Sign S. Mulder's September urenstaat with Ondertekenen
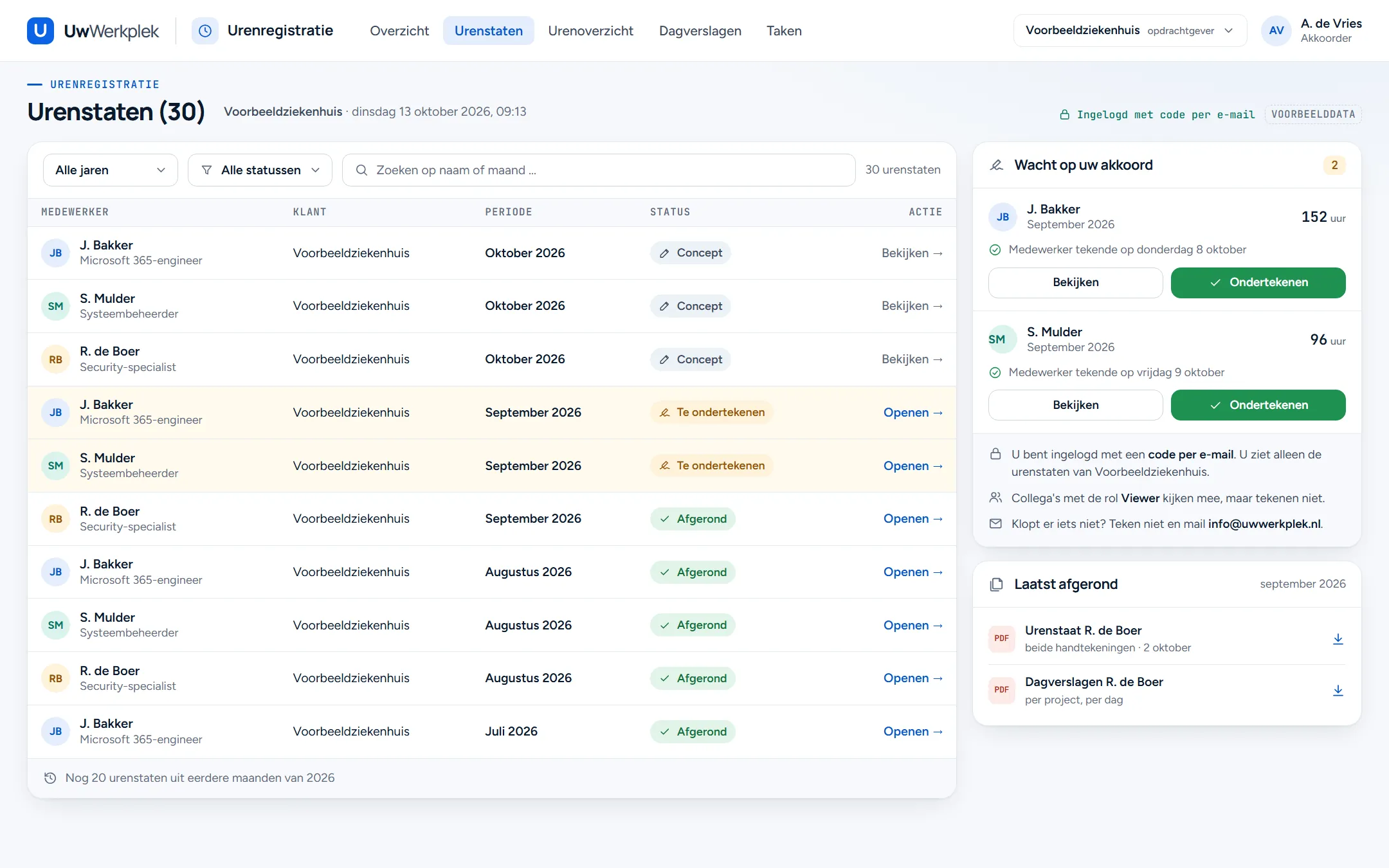The width and height of the screenshot is (1389, 868). click(1258, 405)
